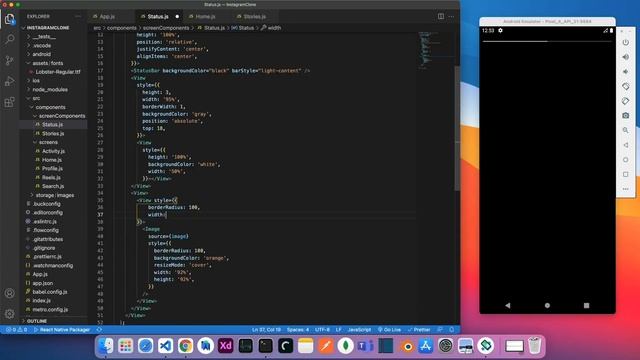Image resolution: width=640 pixels, height=360 pixels.
Task: Open Search.js in the file tree
Action: 53,186
